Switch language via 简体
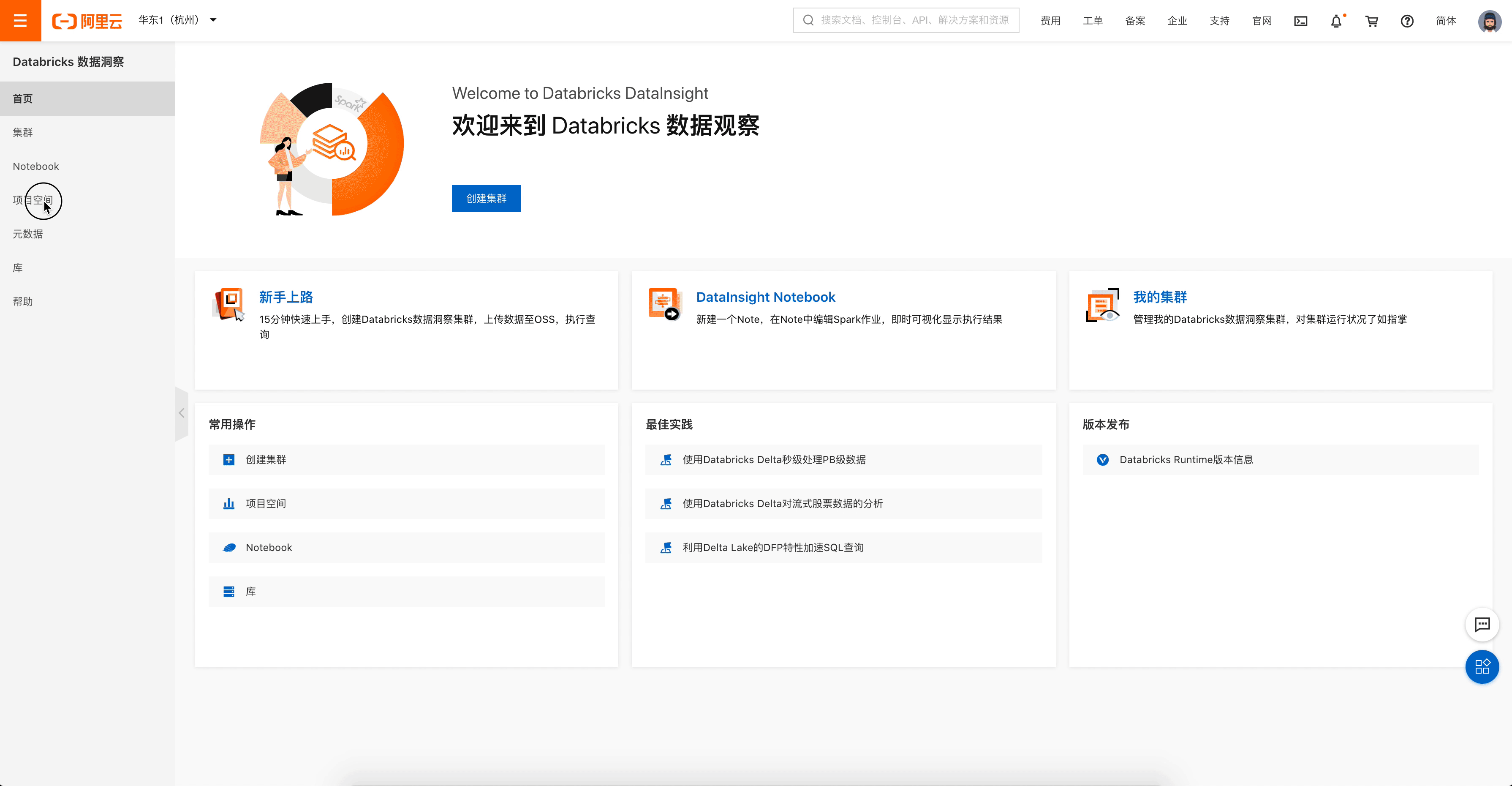 click(1446, 21)
